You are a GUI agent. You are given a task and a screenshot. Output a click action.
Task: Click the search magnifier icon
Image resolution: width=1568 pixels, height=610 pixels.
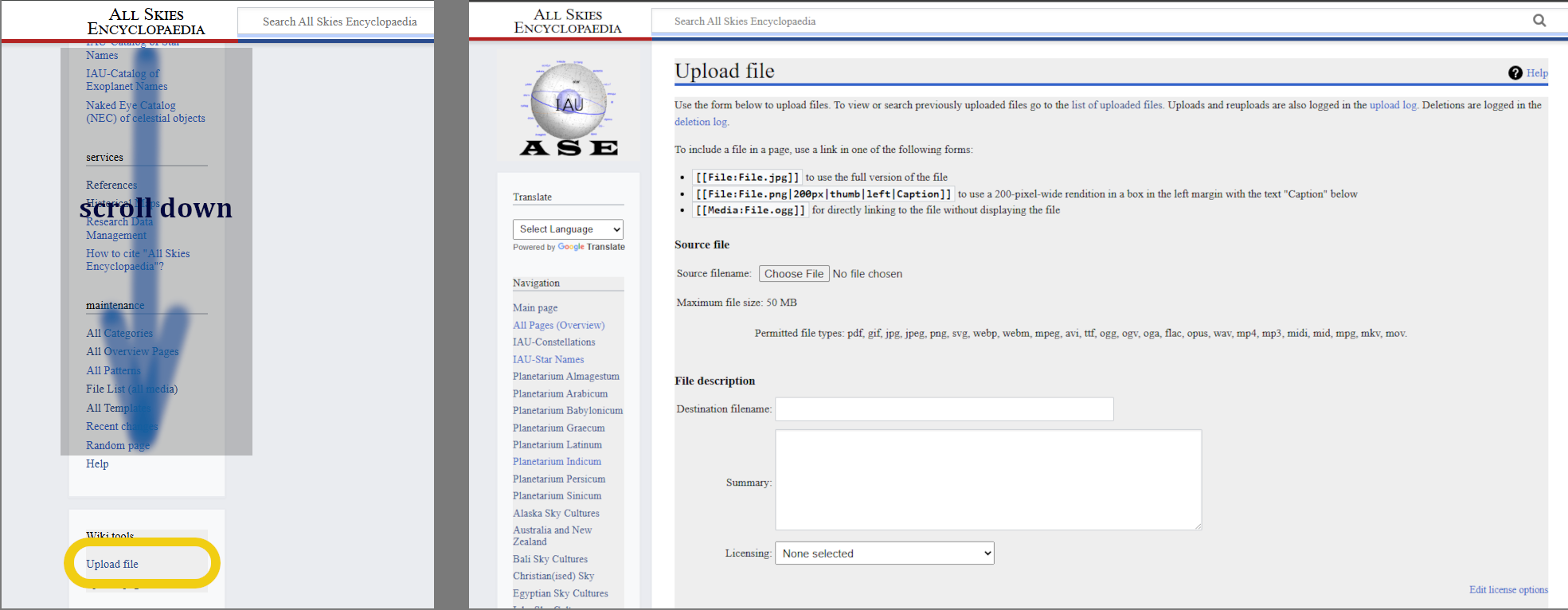[x=1539, y=21]
